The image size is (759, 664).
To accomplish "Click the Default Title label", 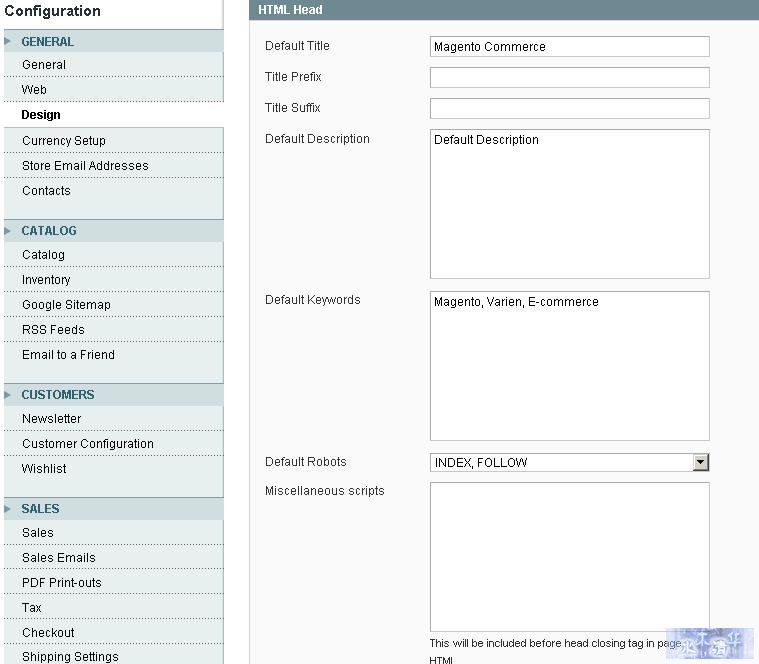I will [297, 46].
